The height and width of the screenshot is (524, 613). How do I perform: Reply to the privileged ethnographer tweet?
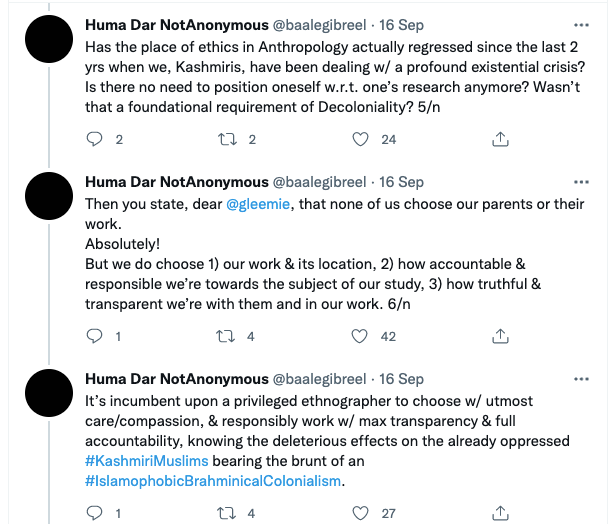pos(96,513)
